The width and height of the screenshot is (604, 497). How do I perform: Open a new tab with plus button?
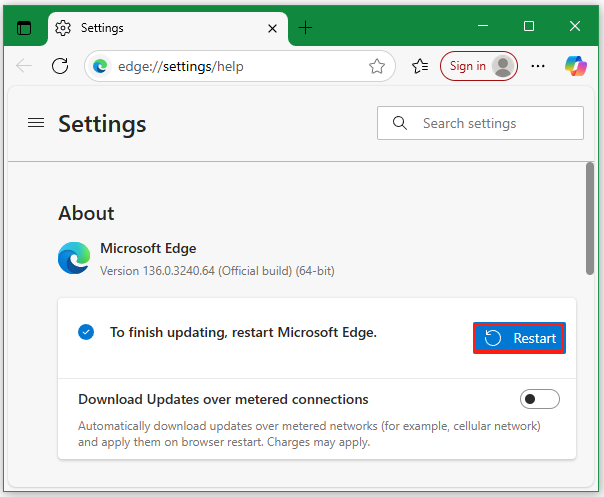tap(305, 28)
